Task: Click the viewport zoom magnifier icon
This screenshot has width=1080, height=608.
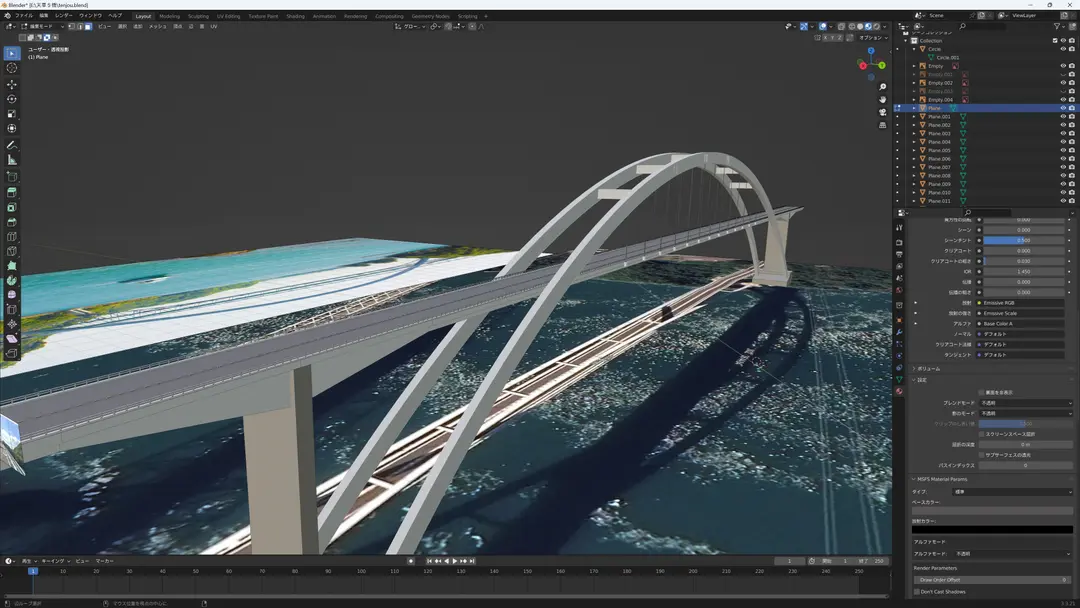Action: 882,87
